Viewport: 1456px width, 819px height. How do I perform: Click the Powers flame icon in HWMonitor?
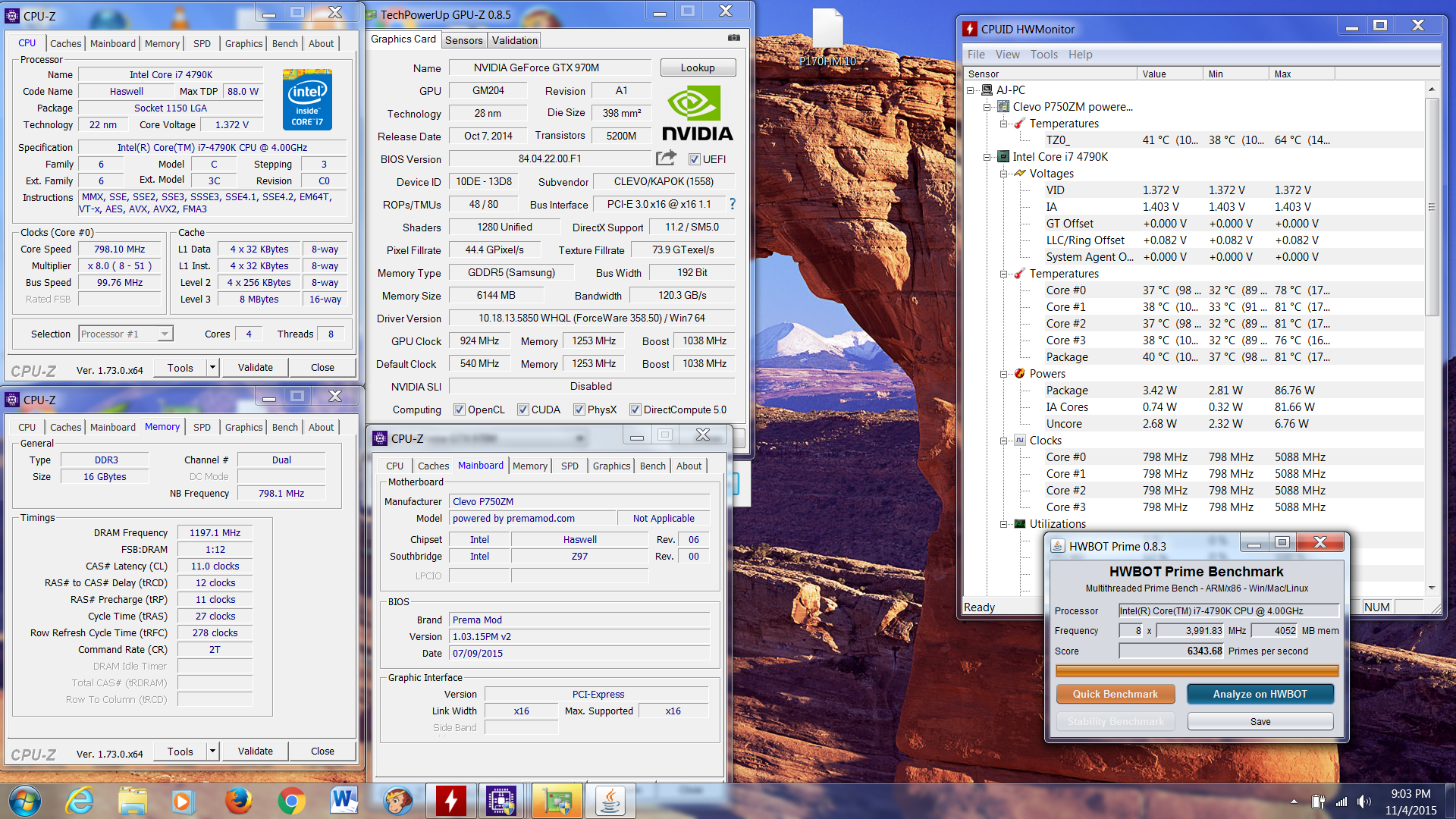1020,373
